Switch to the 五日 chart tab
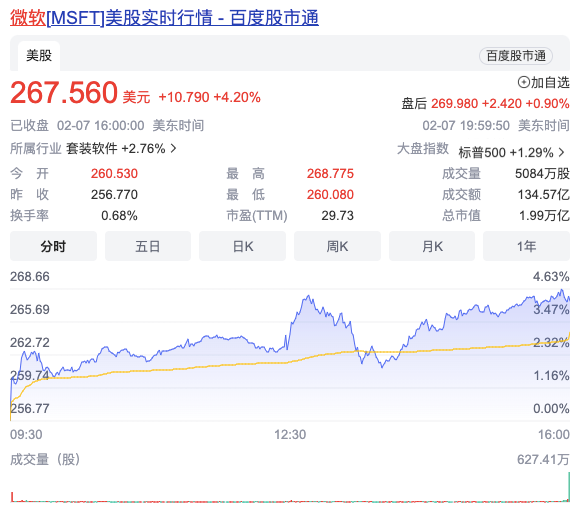The width and height of the screenshot is (579, 511). click(x=148, y=246)
